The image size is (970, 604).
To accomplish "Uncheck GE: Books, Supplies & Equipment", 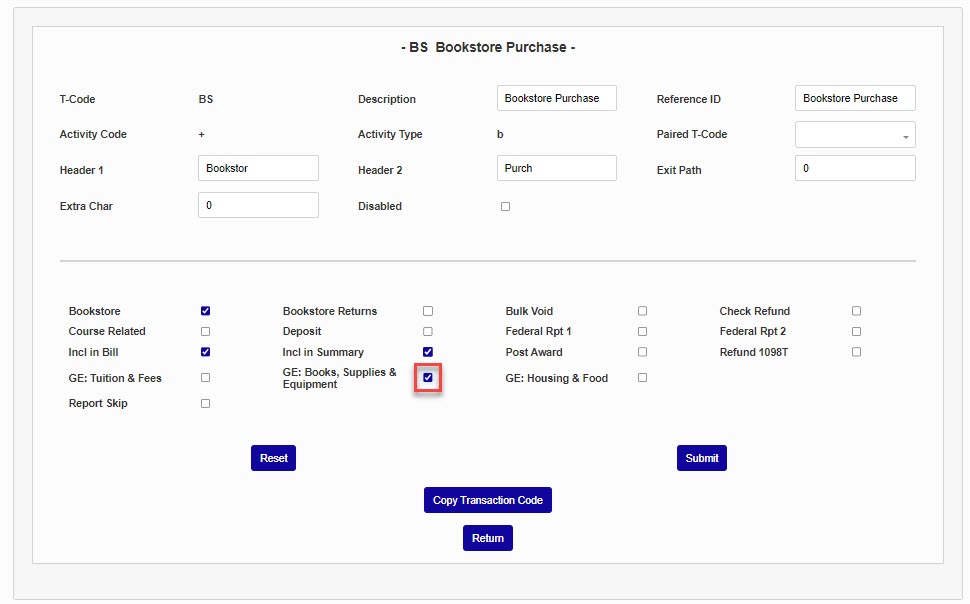I will (x=428, y=378).
